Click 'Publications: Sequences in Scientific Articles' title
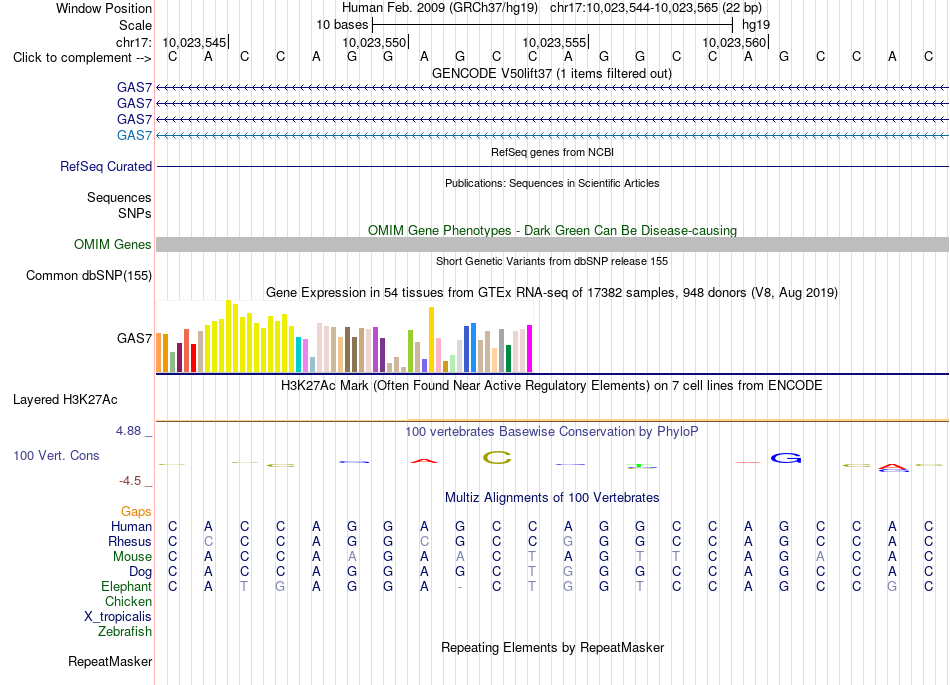This screenshot has width=950, height=685. 552,183
